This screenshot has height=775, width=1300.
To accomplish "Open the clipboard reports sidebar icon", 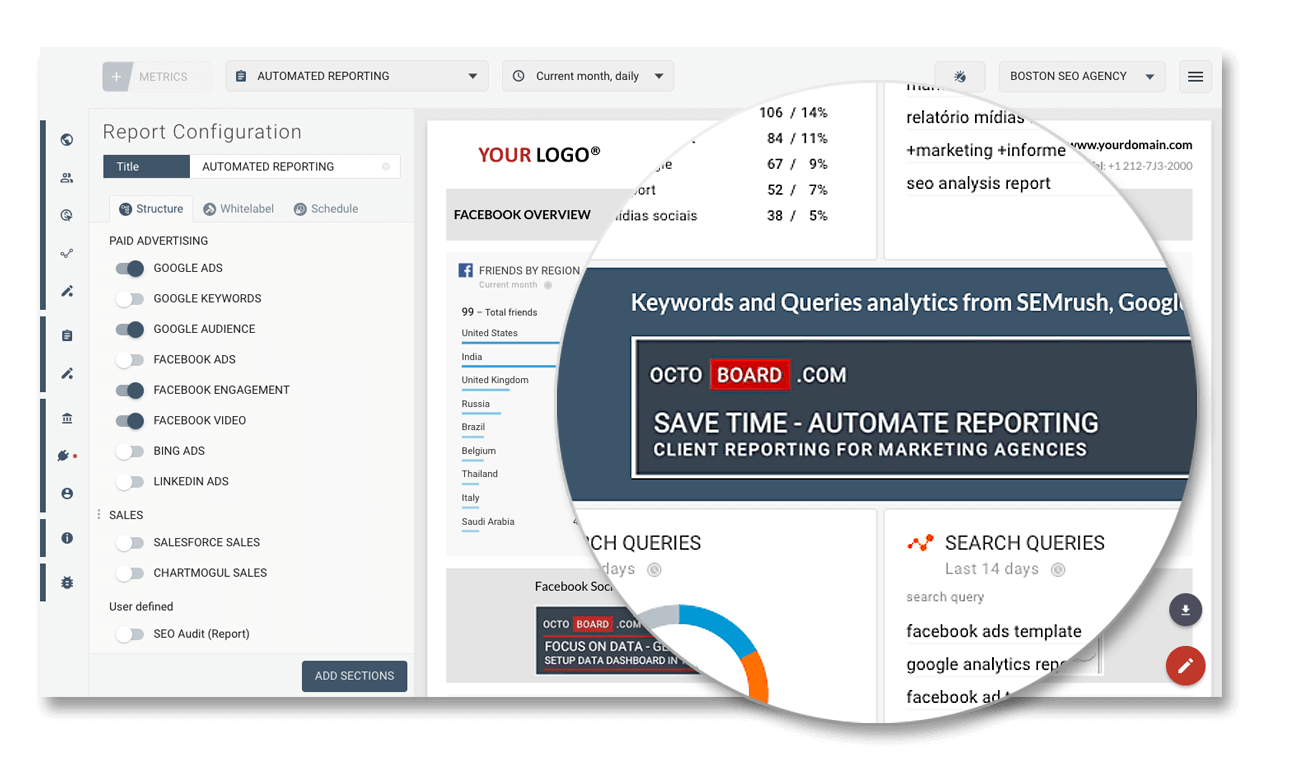I will tap(67, 336).
